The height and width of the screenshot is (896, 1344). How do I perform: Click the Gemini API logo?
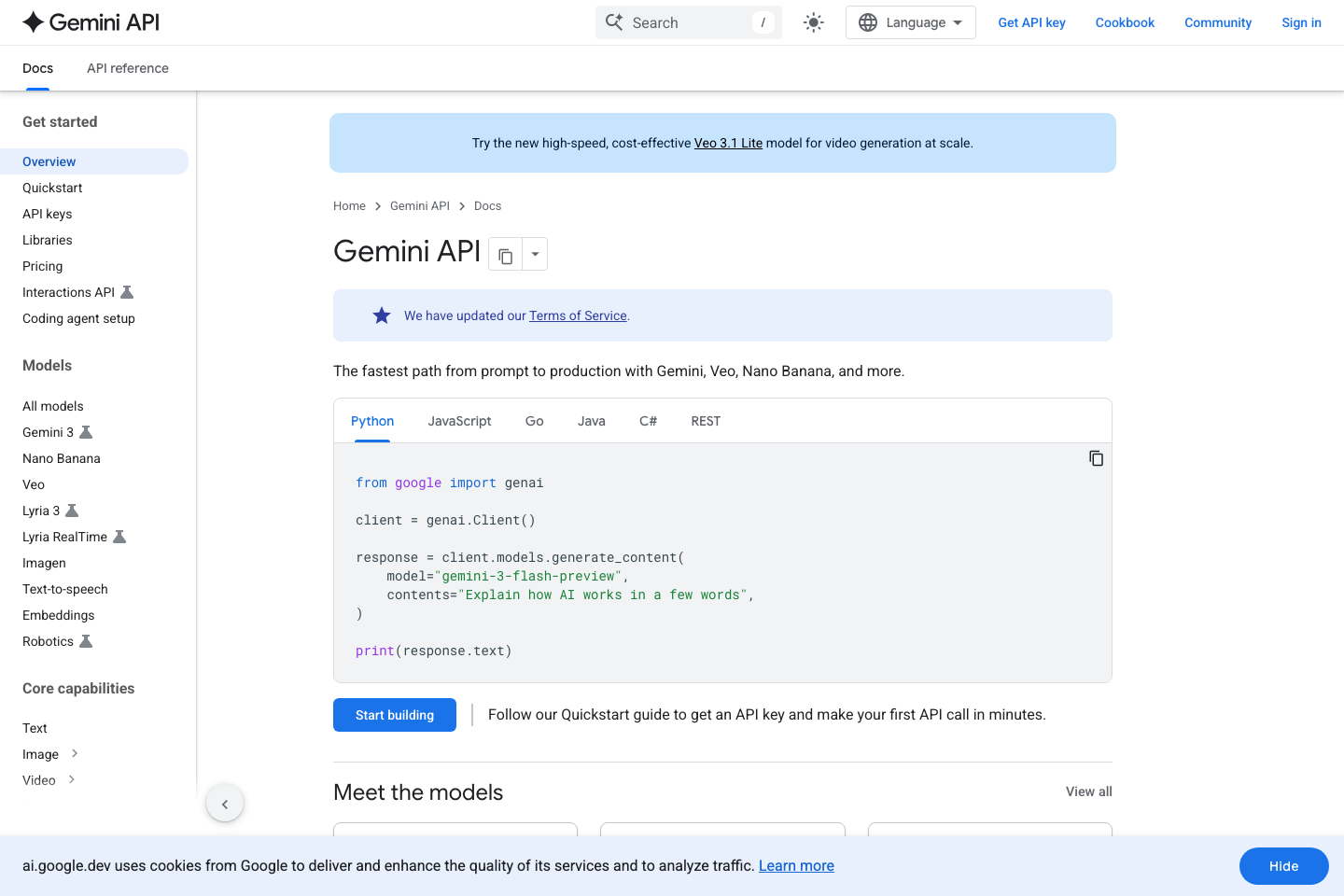pyautogui.click(x=90, y=21)
